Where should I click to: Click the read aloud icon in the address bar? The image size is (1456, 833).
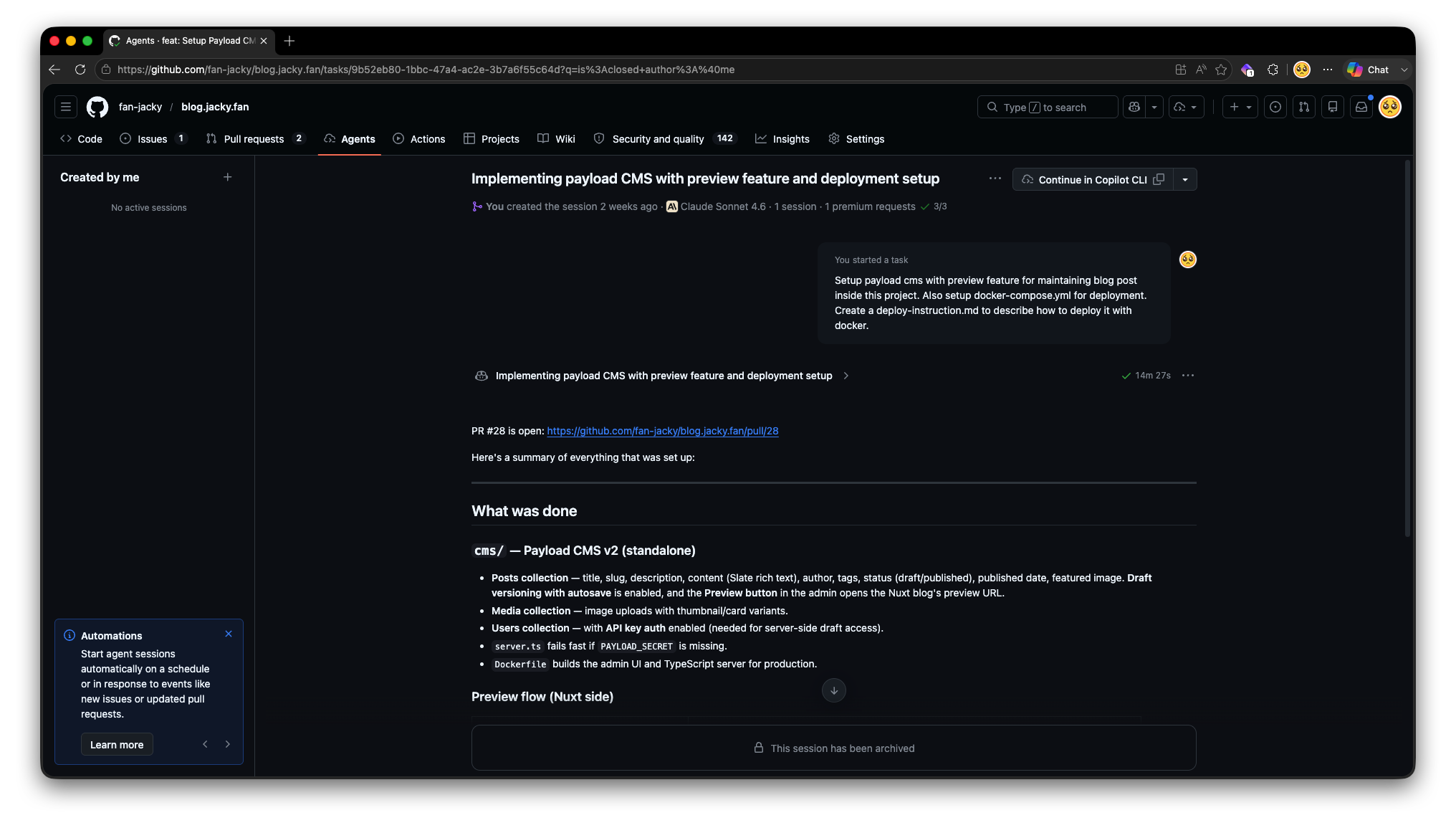coord(1201,70)
